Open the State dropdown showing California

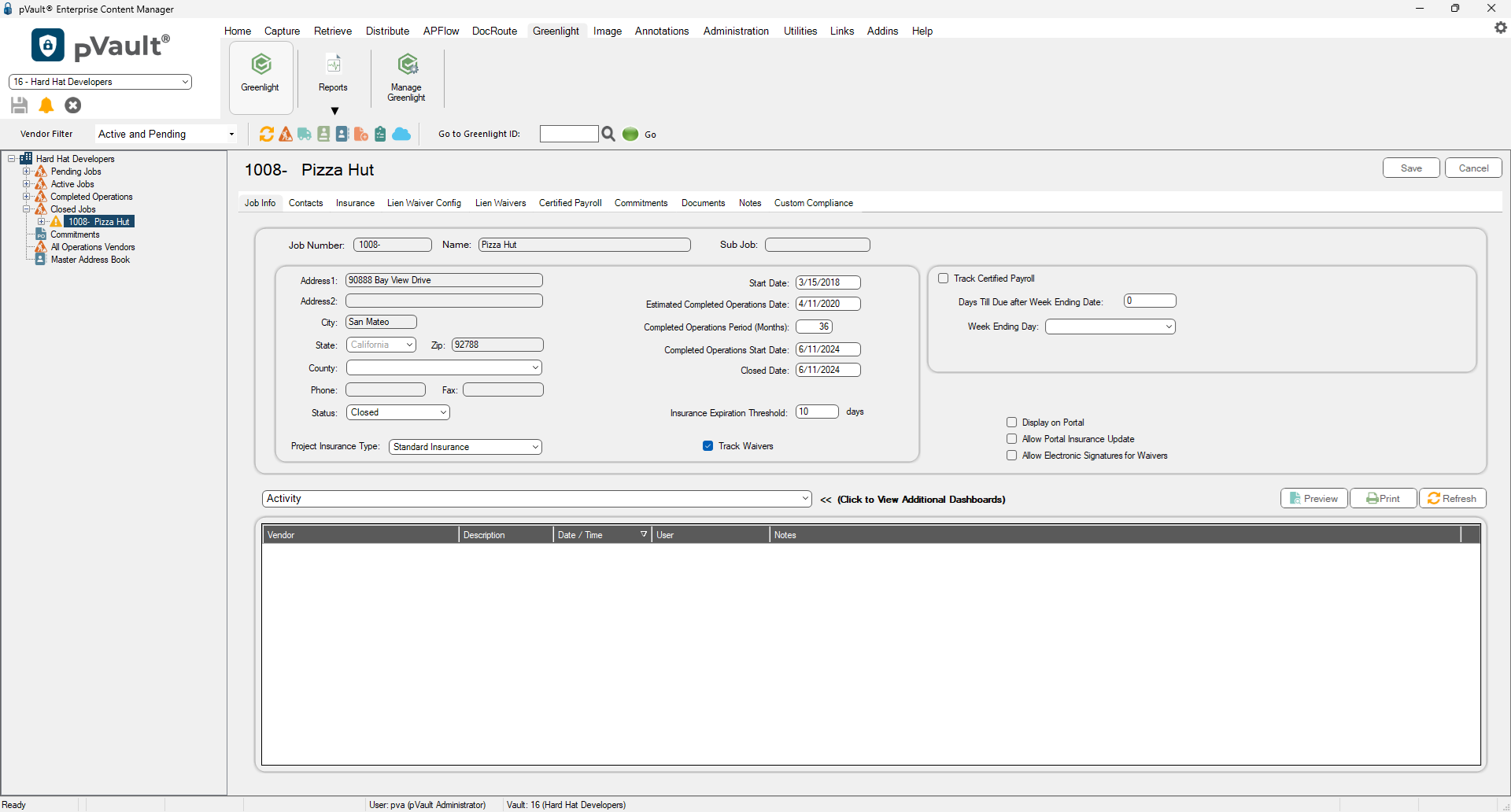pyautogui.click(x=381, y=345)
